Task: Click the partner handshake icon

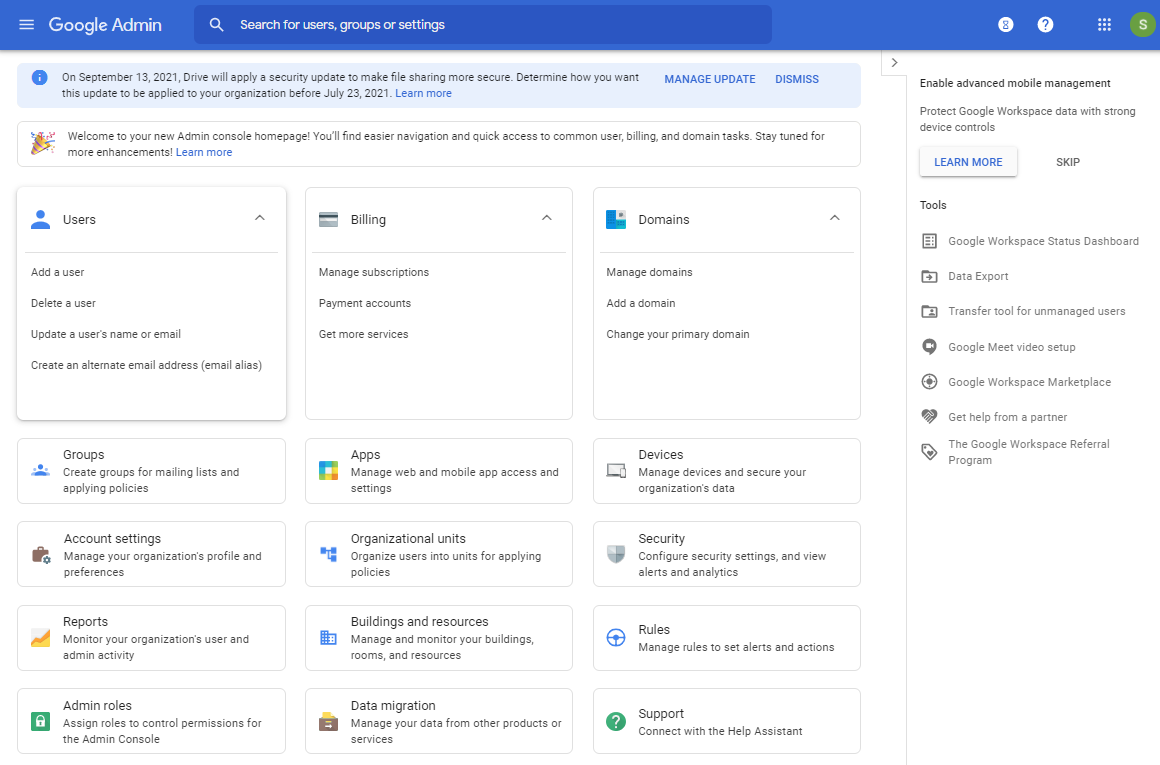Action: [x=929, y=417]
